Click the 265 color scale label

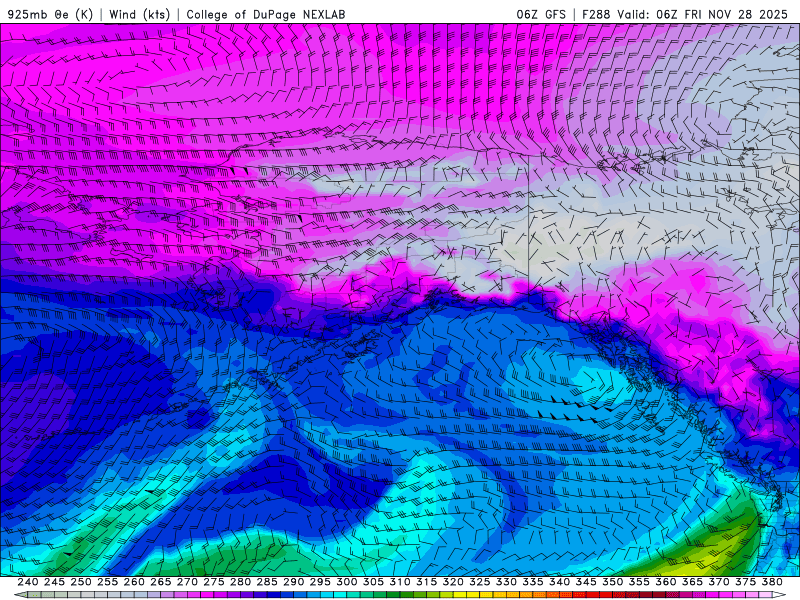(x=160, y=582)
